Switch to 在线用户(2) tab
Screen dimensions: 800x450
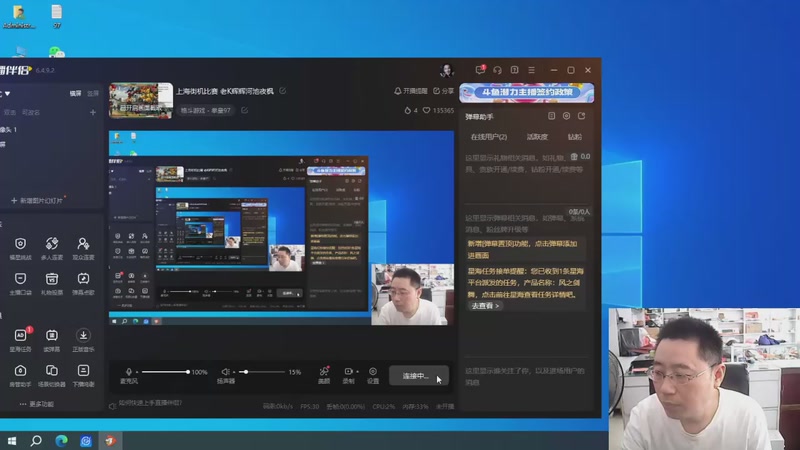(x=489, y=137)
